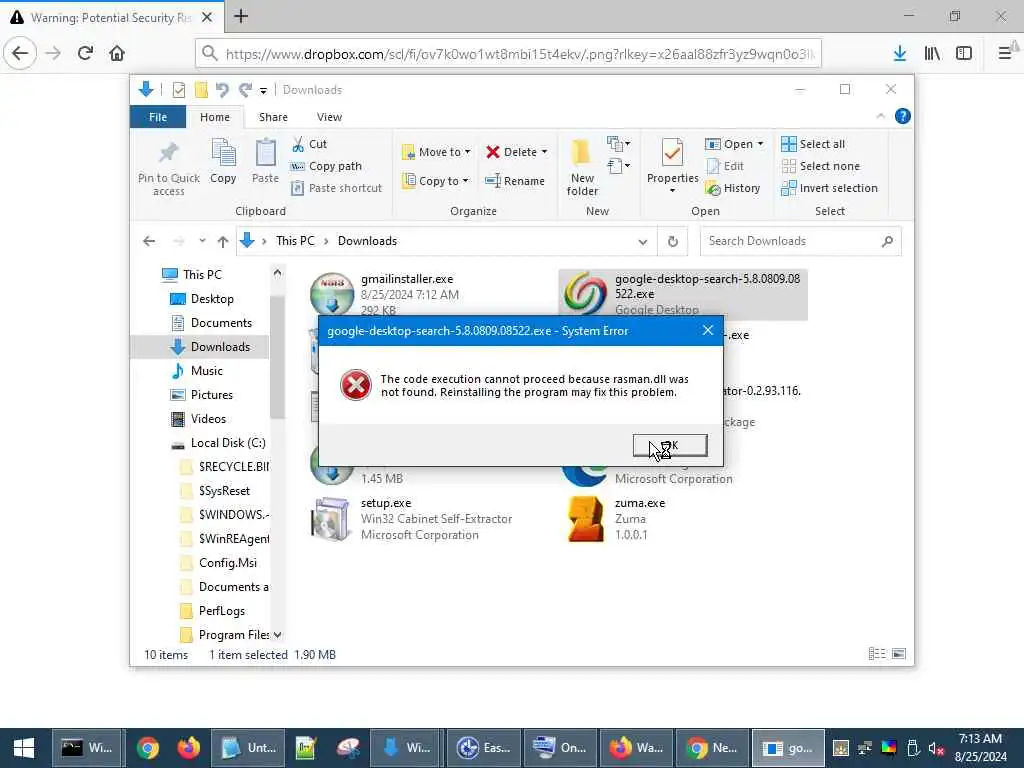Select Config.Msi folder in tree
Image resolution: width=1024 pixels, height=768 pixels.
[x=227, y=562]
